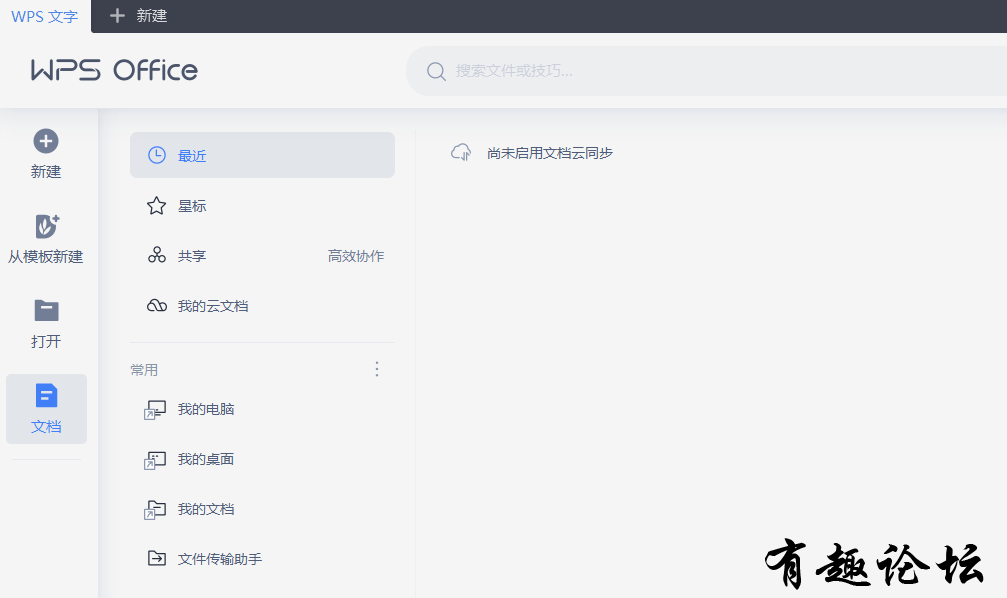1007x598 pixels.
Task: Click the 文档 label in sidebar
Action: 46,427
